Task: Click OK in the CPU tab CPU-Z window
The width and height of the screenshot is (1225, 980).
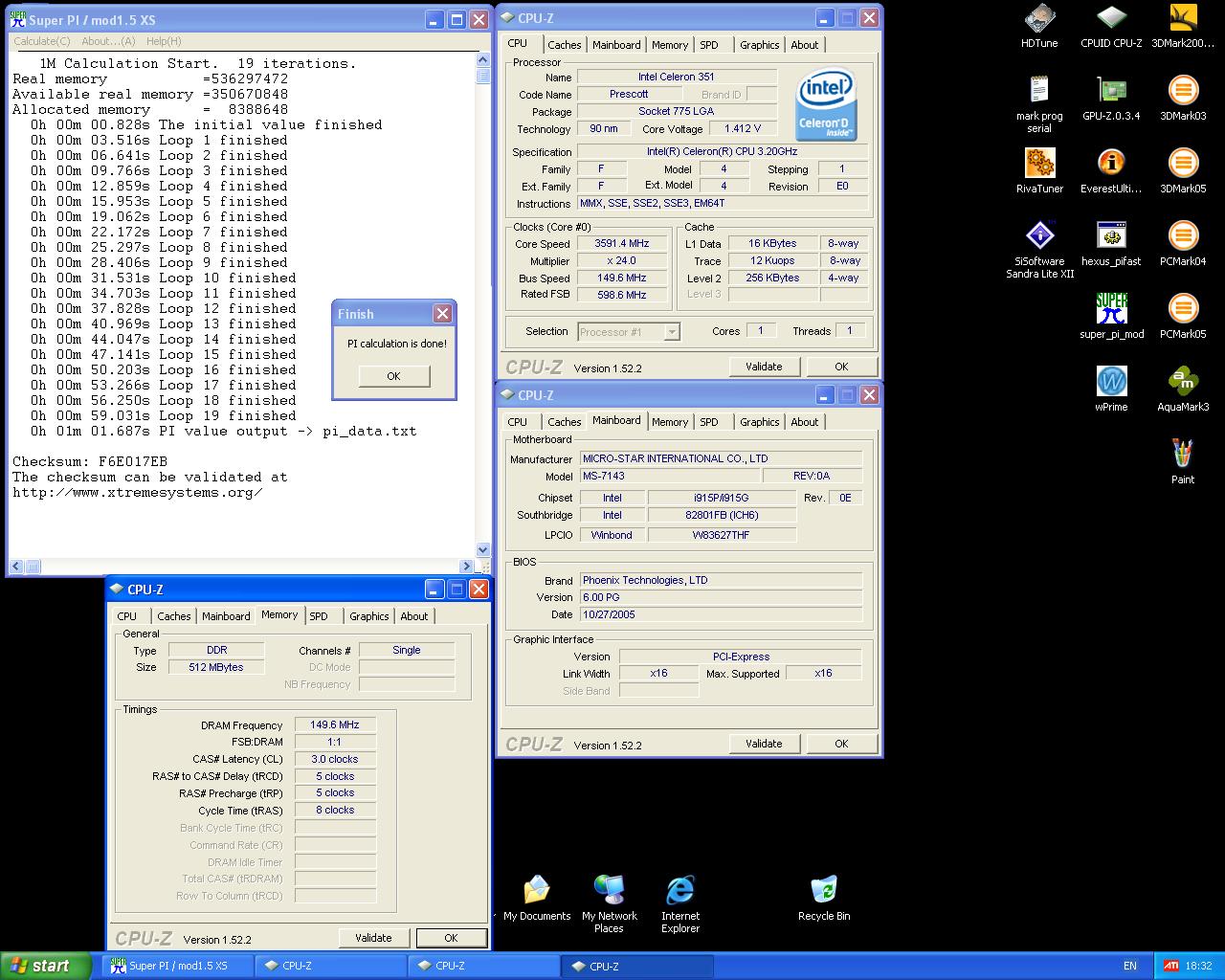Action: tap(841, 367)
